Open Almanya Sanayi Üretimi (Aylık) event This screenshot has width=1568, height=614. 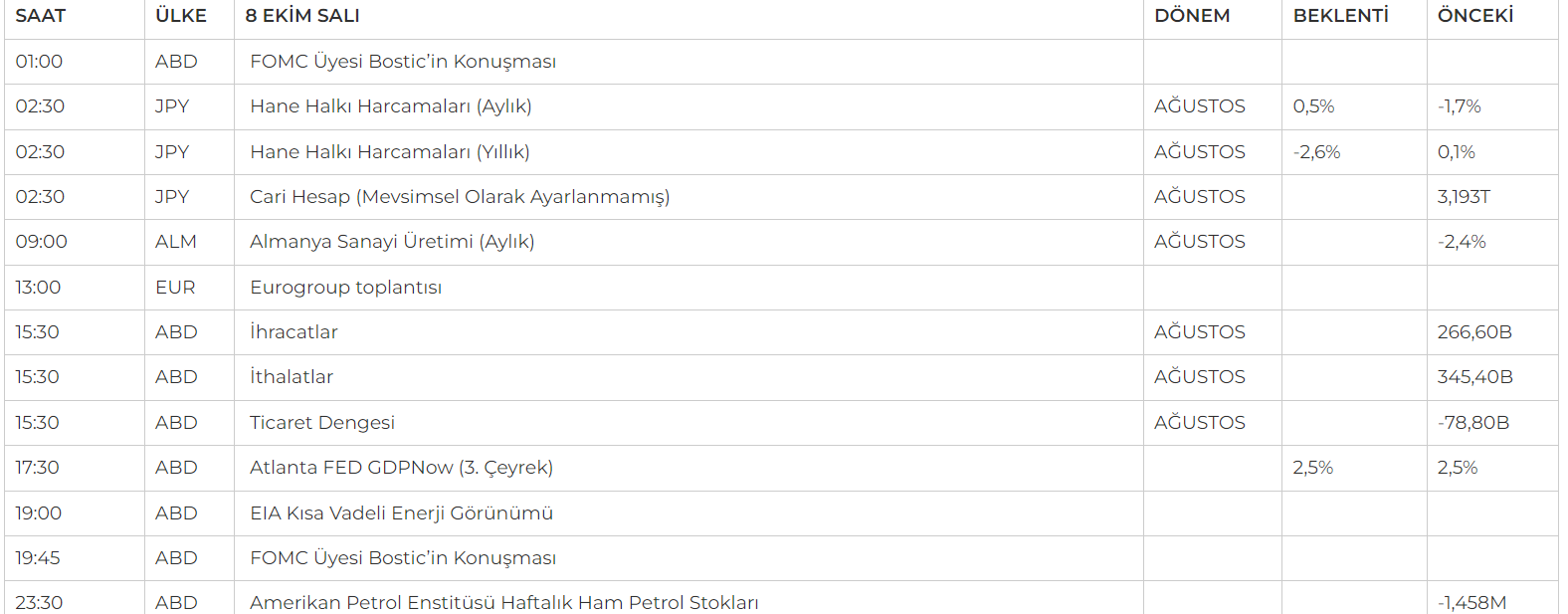[x=392, y=242]
